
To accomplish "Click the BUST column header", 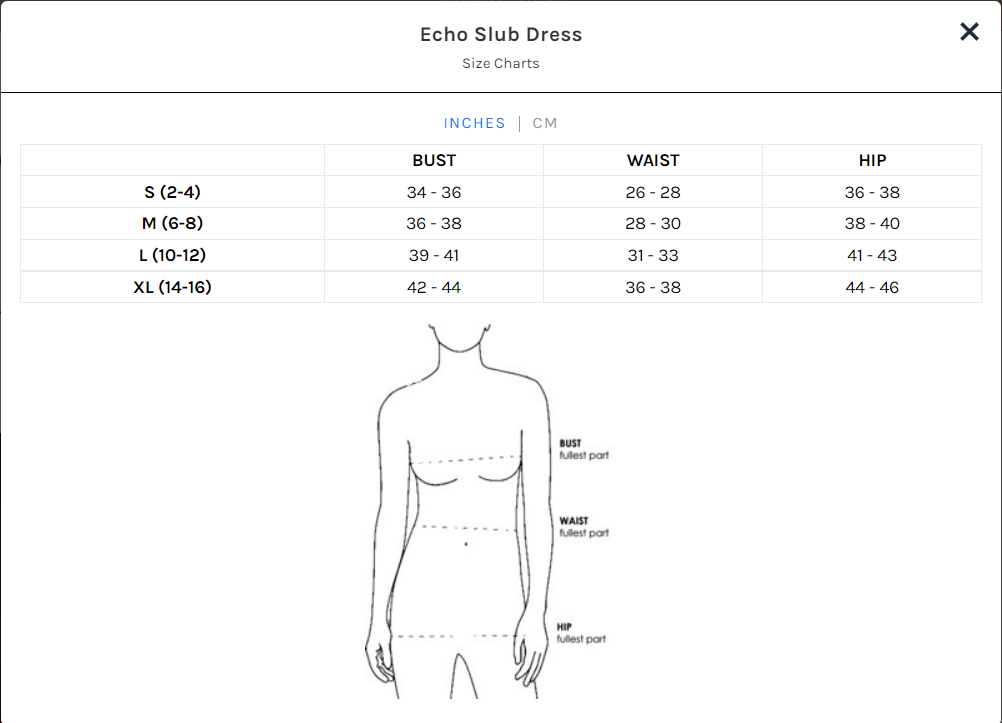I will pos(434,160).
